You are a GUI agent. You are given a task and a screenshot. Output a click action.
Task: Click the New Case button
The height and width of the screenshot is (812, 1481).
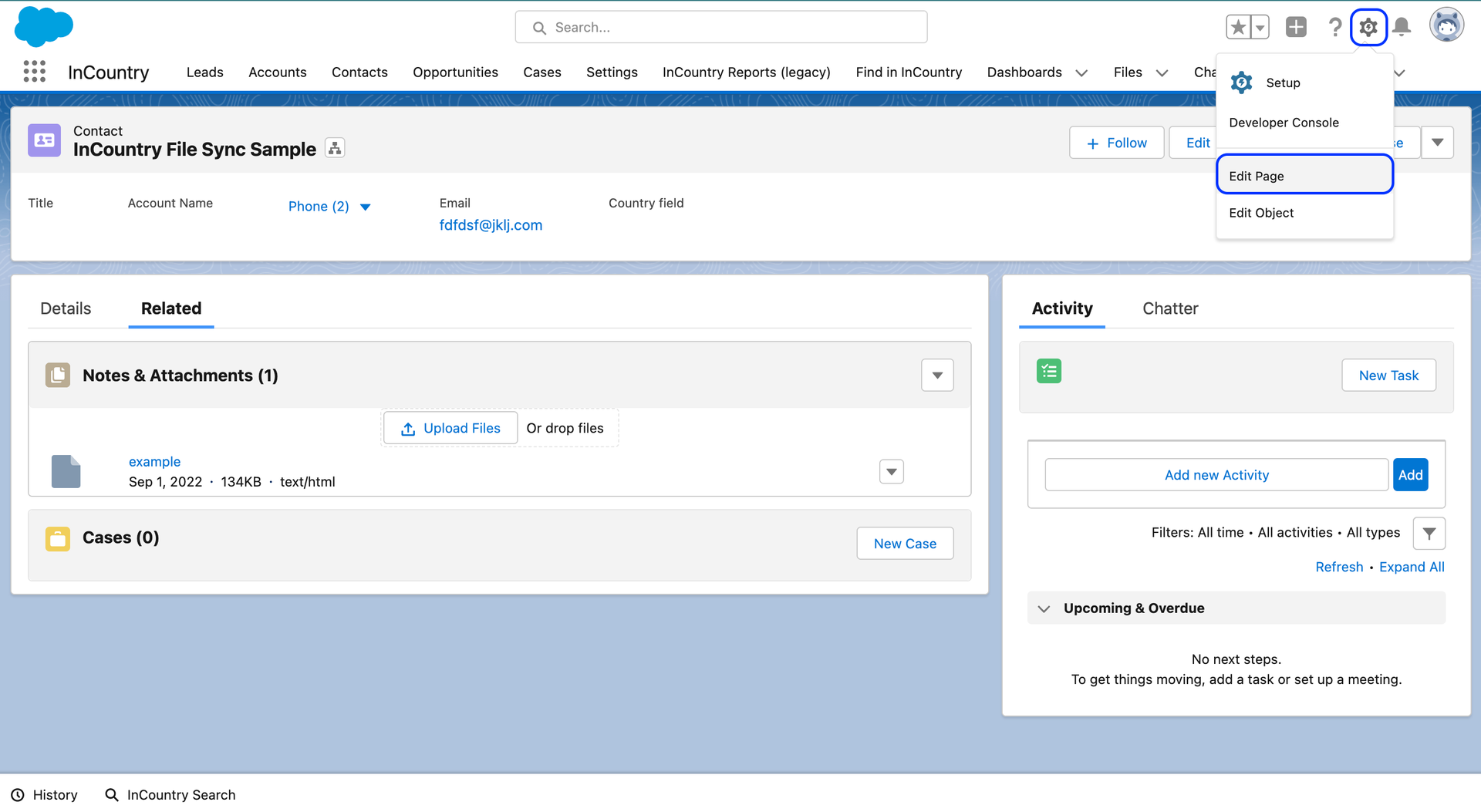905,544
